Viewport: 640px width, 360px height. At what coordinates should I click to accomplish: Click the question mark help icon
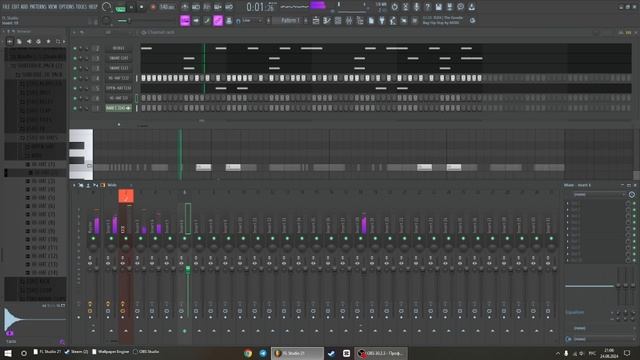(427, 7)
